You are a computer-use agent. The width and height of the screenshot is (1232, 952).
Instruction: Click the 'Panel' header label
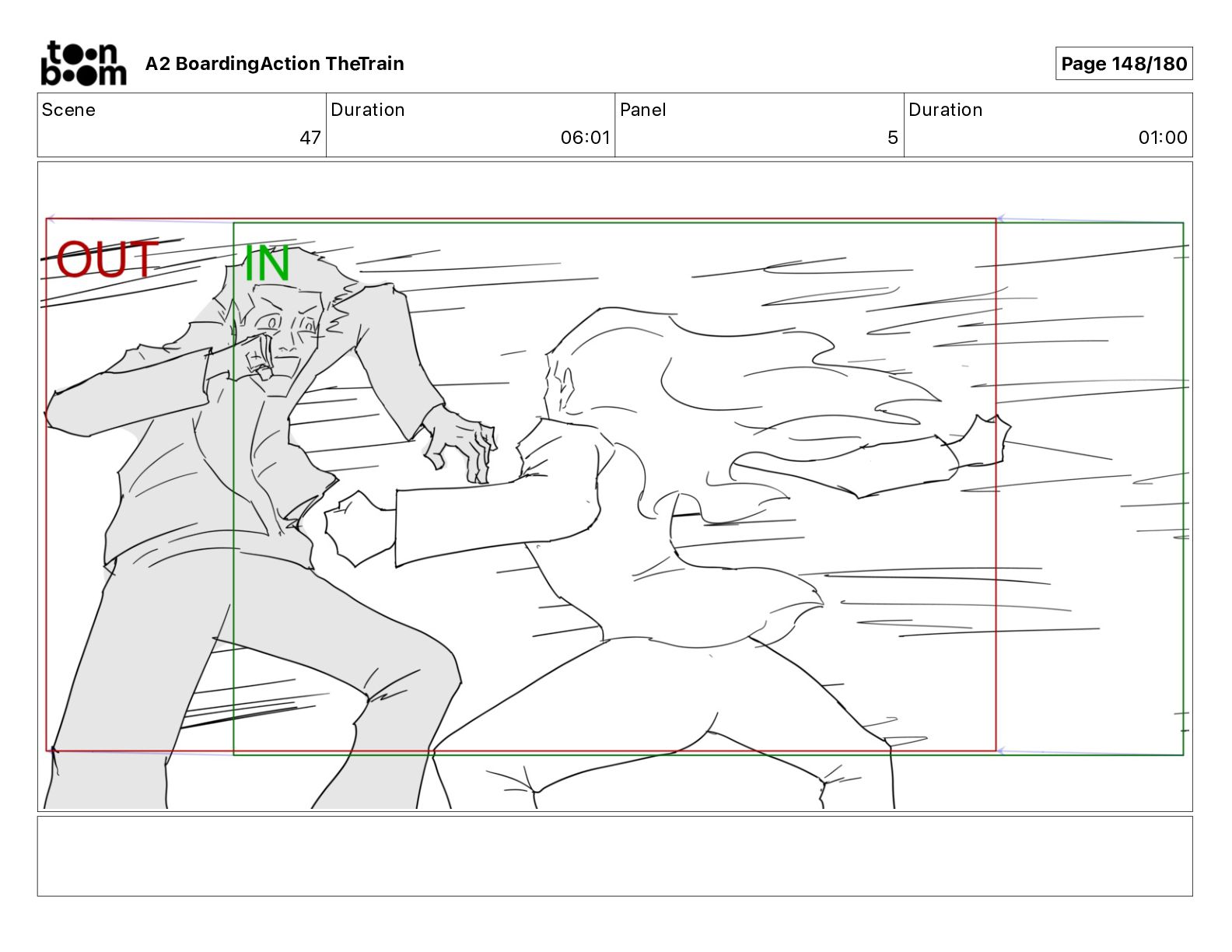tap(643, 110)
